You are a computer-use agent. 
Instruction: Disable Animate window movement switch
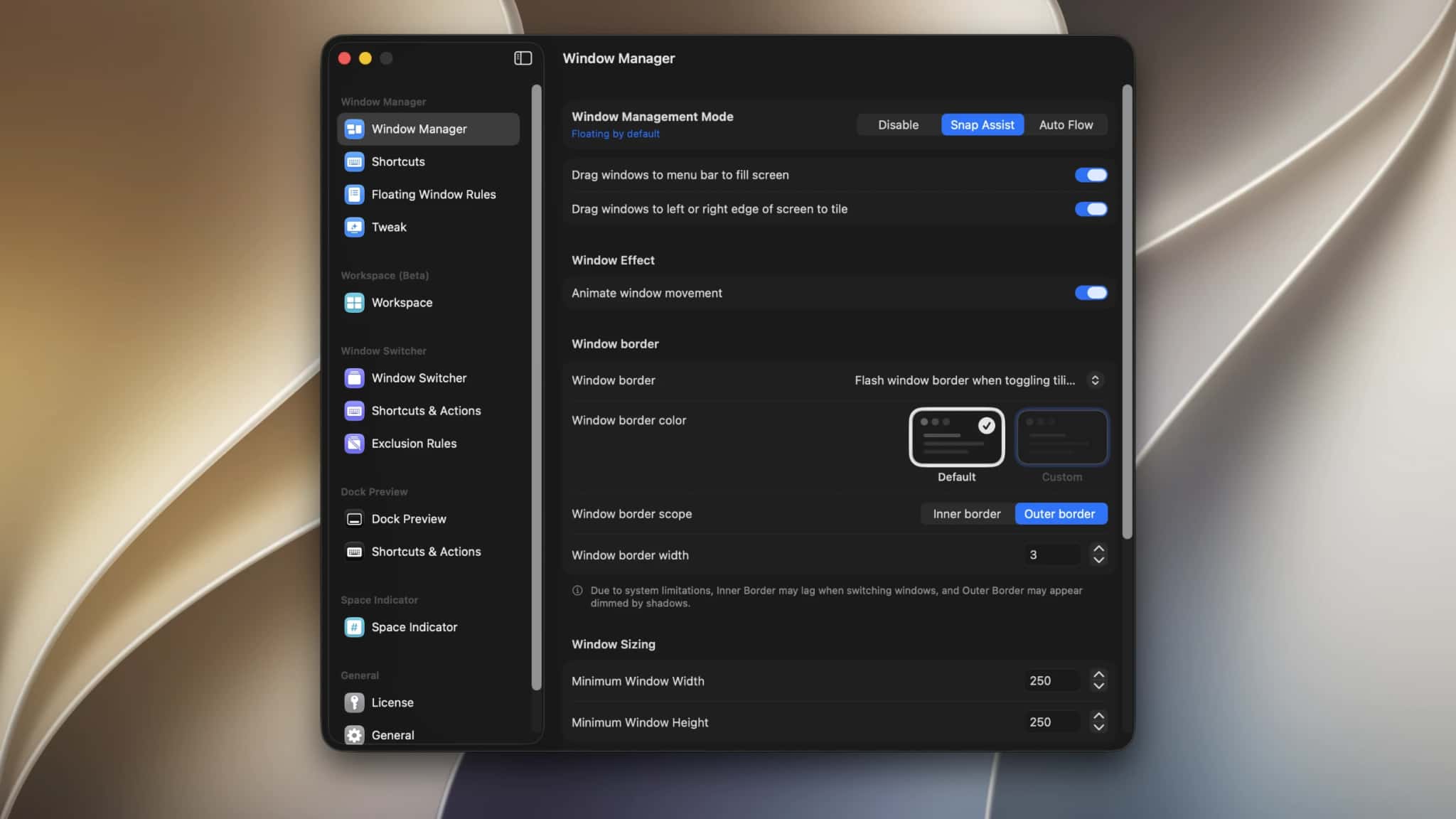1091,293
